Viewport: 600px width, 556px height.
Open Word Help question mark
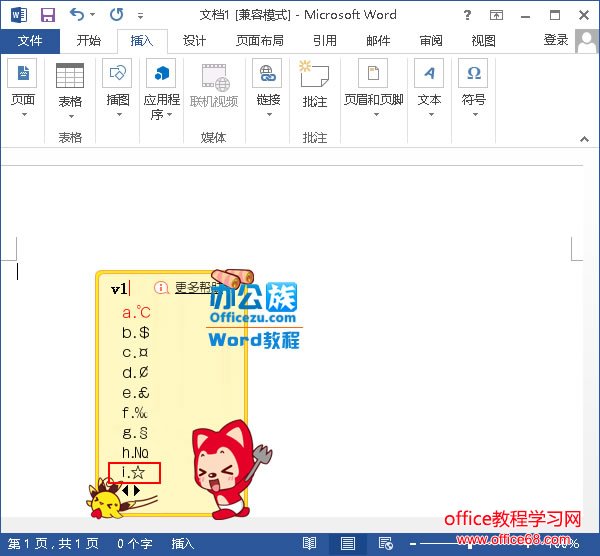coord(467,15)
